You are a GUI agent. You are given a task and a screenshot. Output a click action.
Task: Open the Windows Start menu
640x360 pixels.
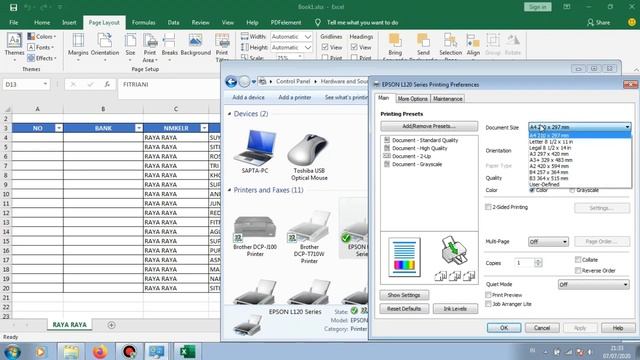pyautogui.click(x=12, y=351)
